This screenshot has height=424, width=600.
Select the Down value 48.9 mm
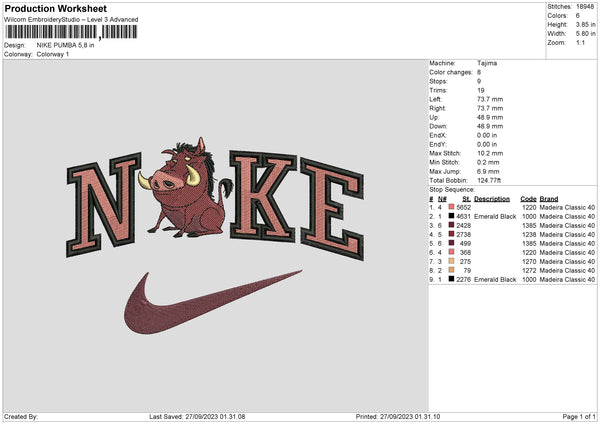(x=490, y=126)
